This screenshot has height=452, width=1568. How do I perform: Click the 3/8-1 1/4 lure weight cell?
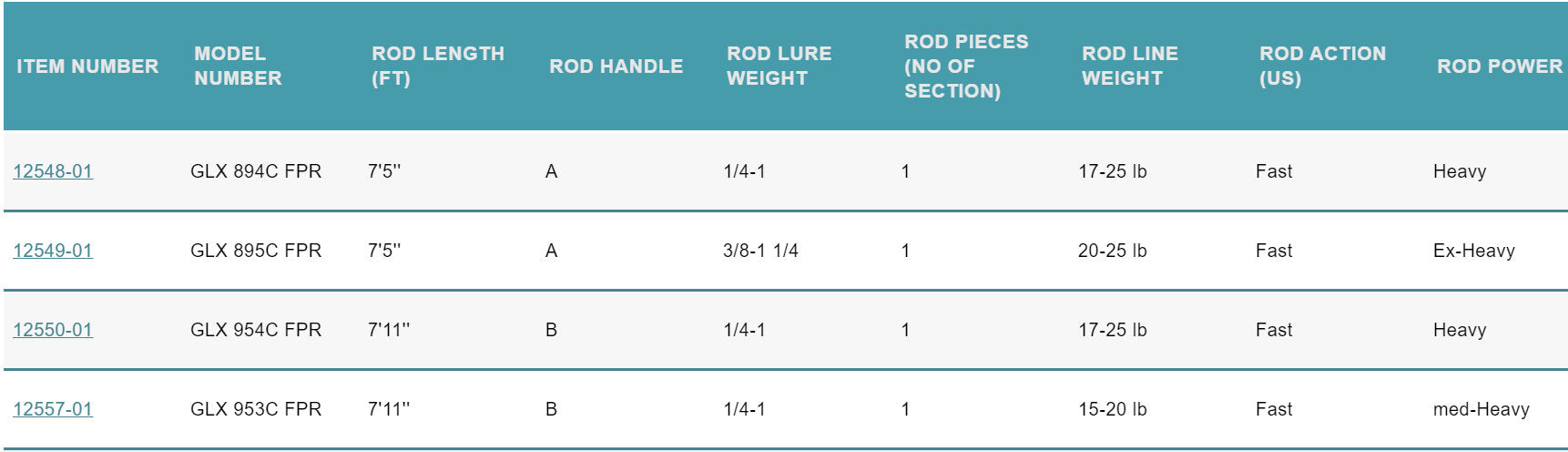760,251
